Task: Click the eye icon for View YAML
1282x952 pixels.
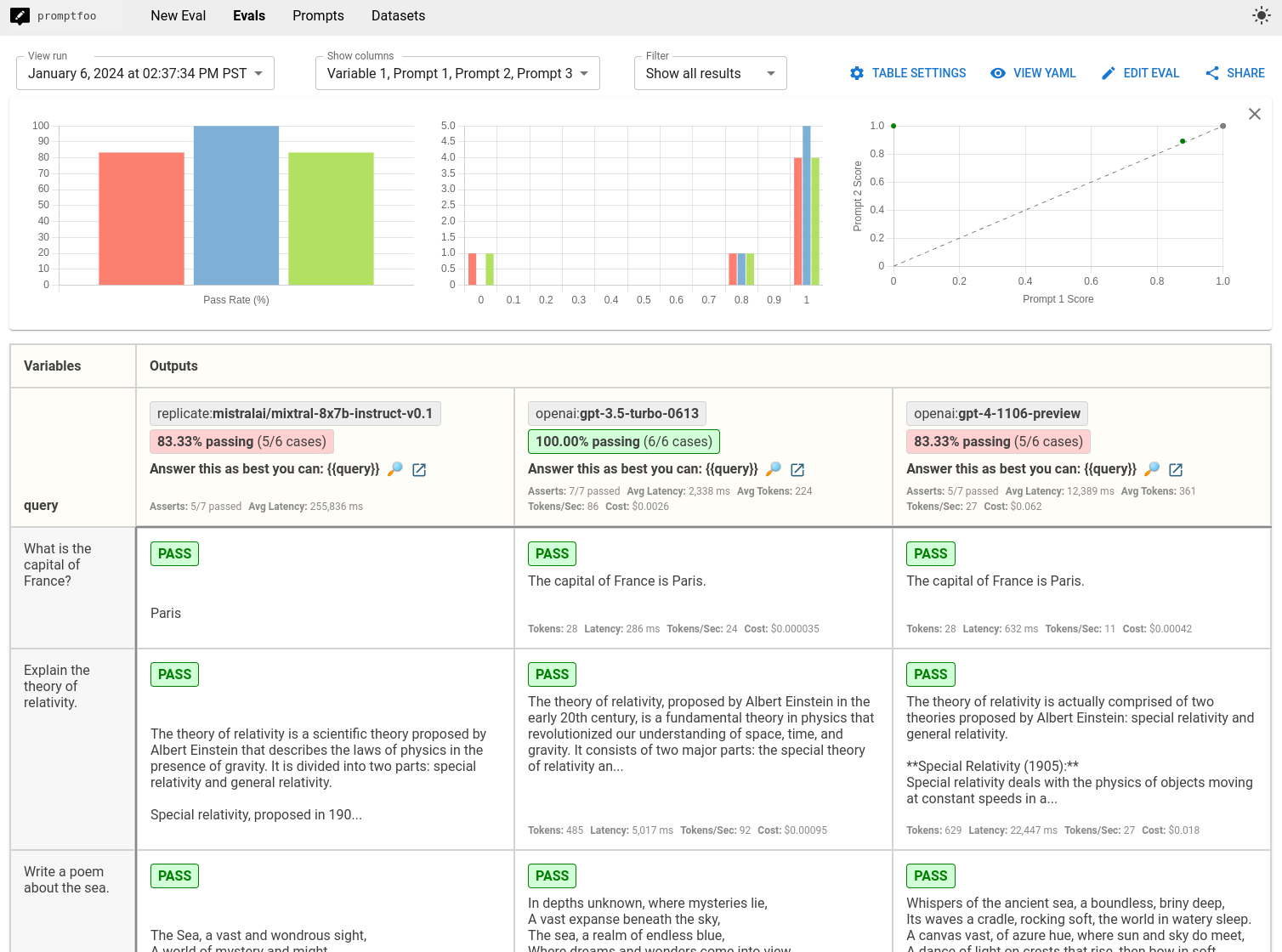Action: (x=998, y=73)
